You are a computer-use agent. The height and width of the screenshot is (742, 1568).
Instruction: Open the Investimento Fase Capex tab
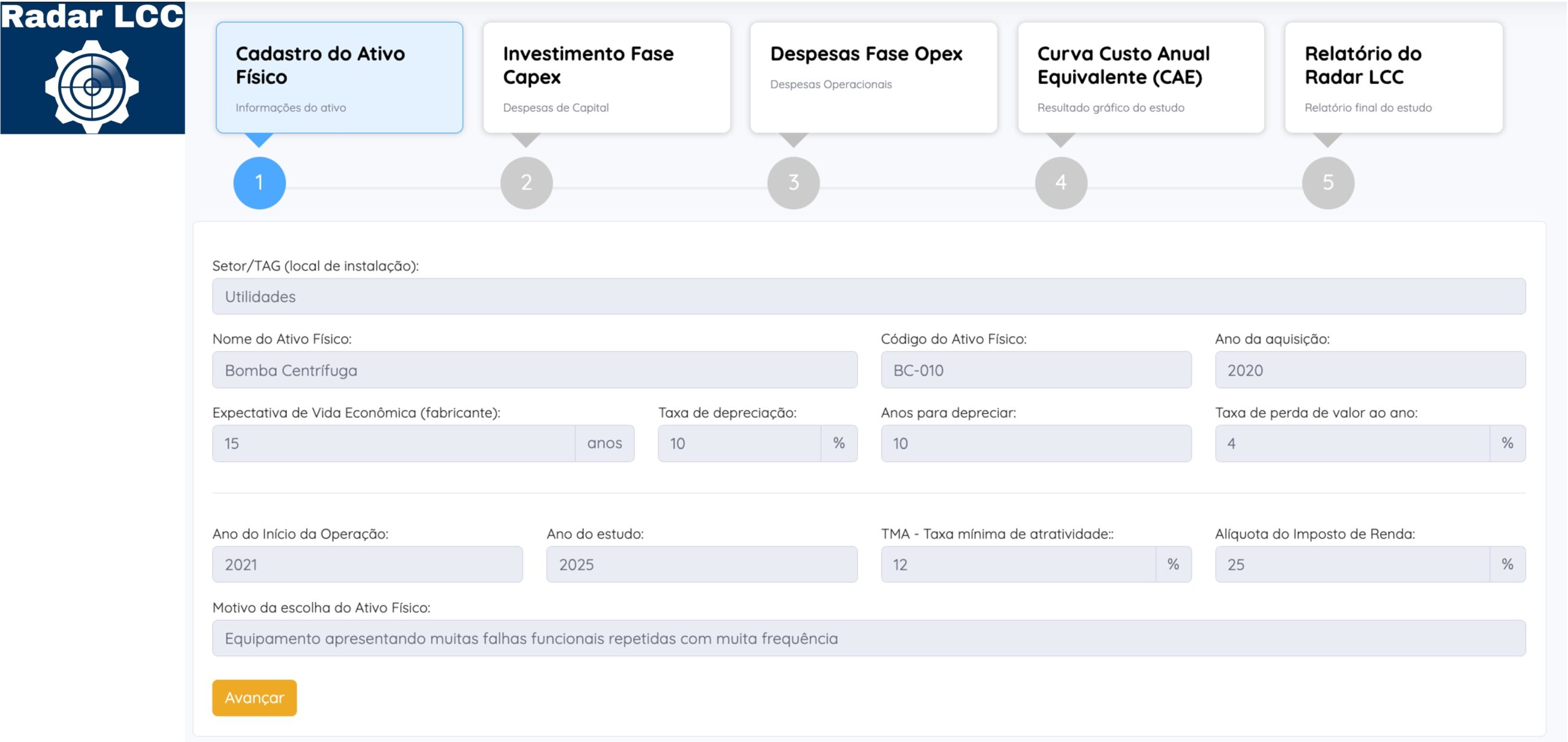pos(606,78)
